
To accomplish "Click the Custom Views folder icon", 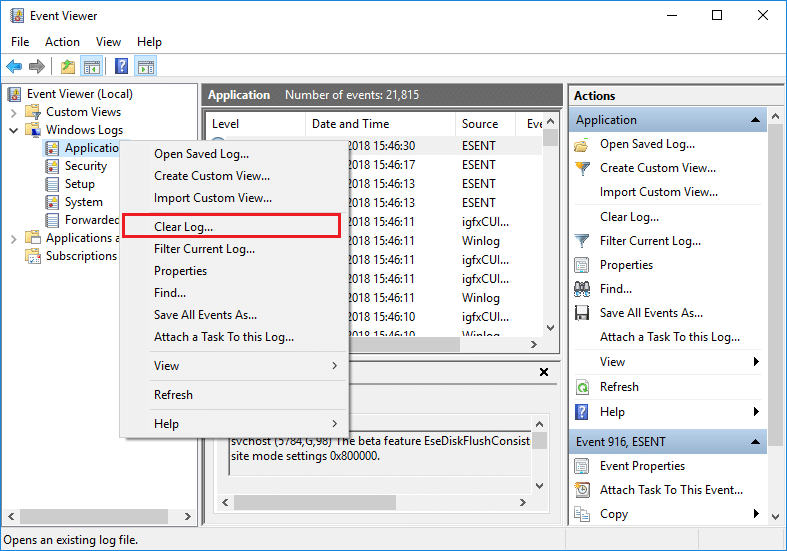I will 33,111.
